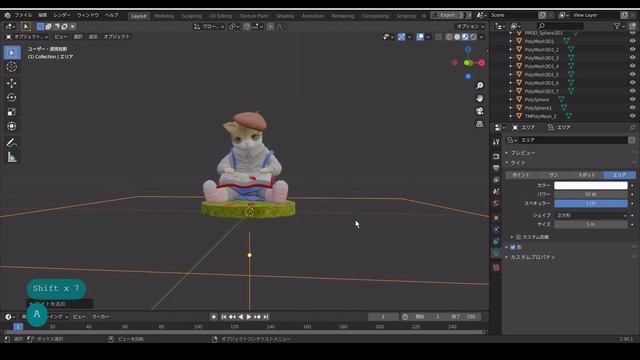Open the グローバル transform orientation dropdown
The height and width of the screenshot is (360, 640).
click(209, 27)
